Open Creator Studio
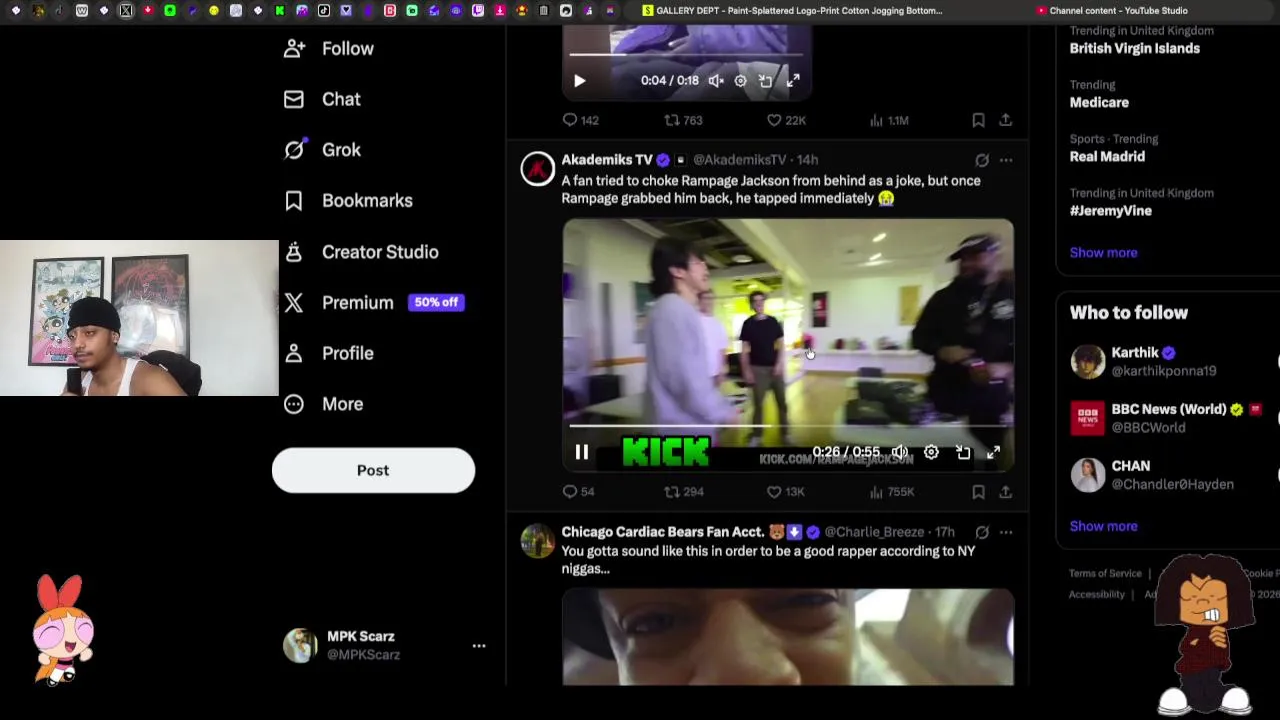1280x720 pixels. pos(361,252)
